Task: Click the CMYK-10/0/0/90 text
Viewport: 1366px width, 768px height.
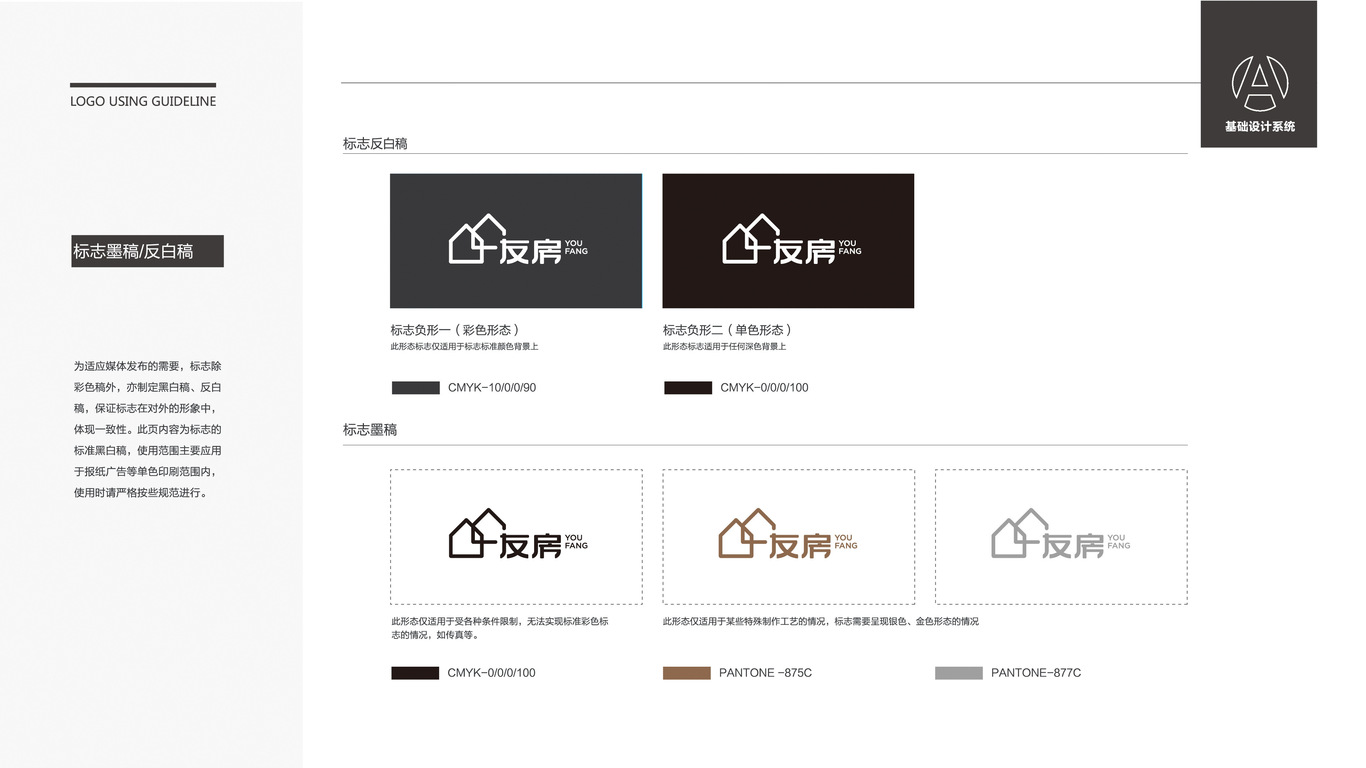Action: 492,388
